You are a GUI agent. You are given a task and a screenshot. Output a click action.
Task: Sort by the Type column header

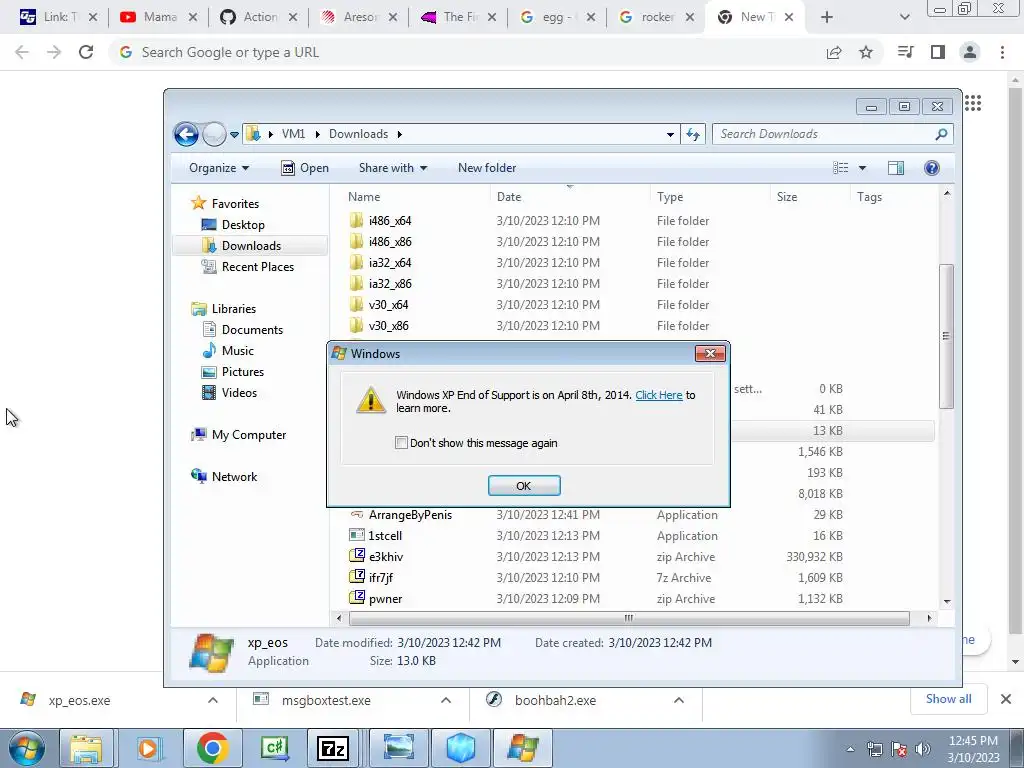(x=670, y=197)
